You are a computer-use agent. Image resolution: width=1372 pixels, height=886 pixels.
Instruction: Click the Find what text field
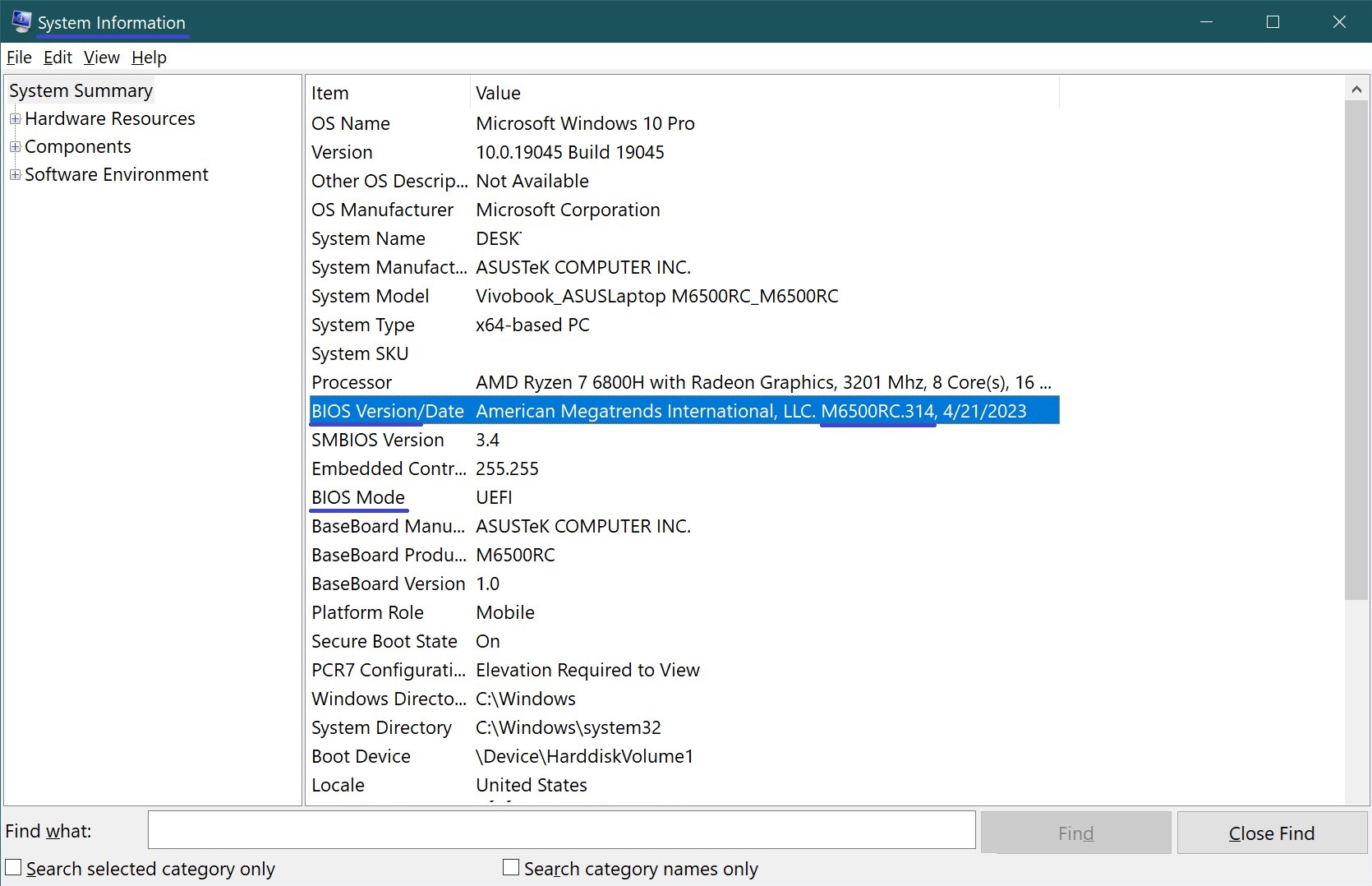(x=561, y=830)
